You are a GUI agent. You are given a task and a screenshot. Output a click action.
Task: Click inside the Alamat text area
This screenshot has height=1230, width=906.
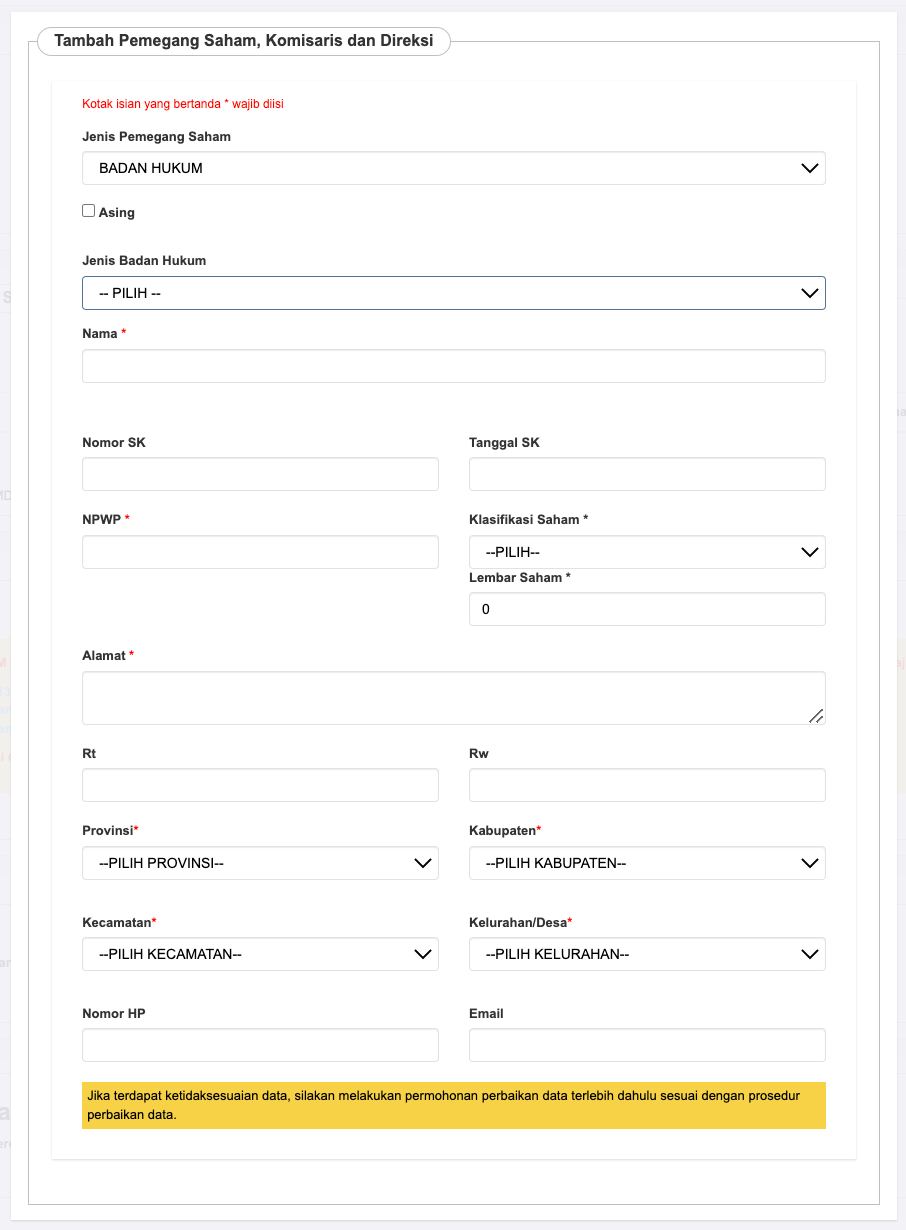453,697
